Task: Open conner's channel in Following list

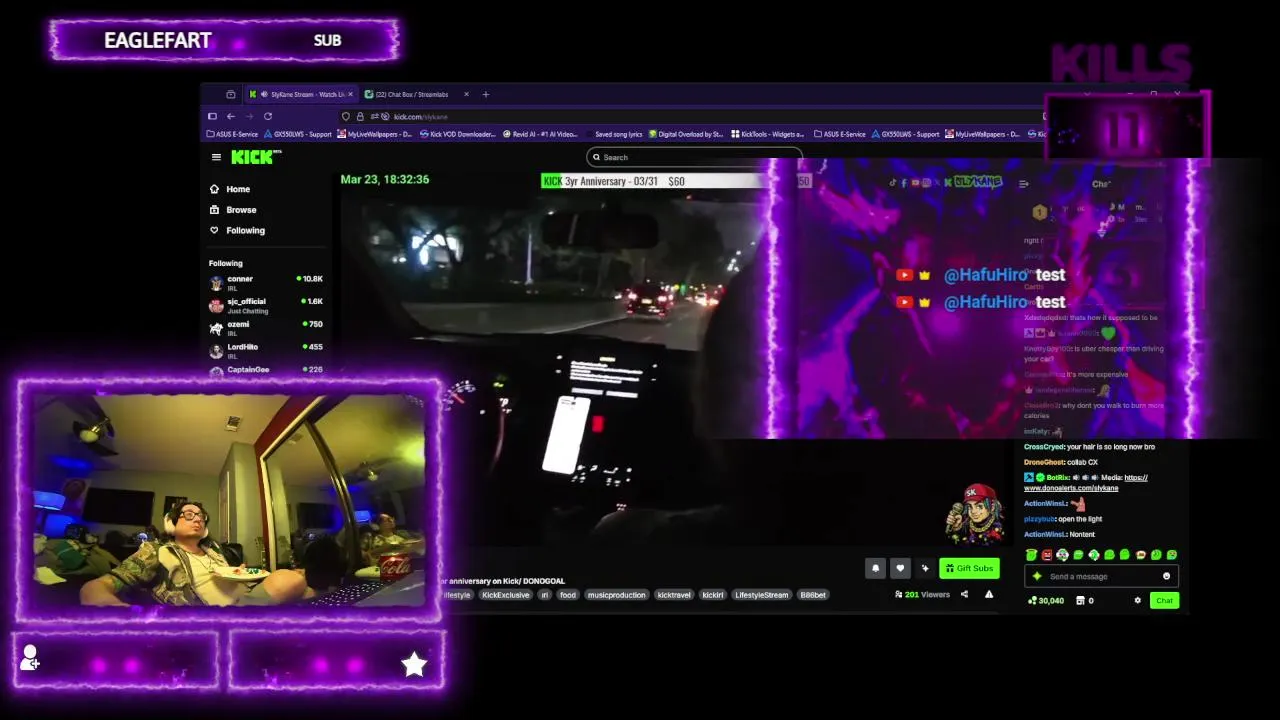Action: pyautogui.click(x=266, y=282)
